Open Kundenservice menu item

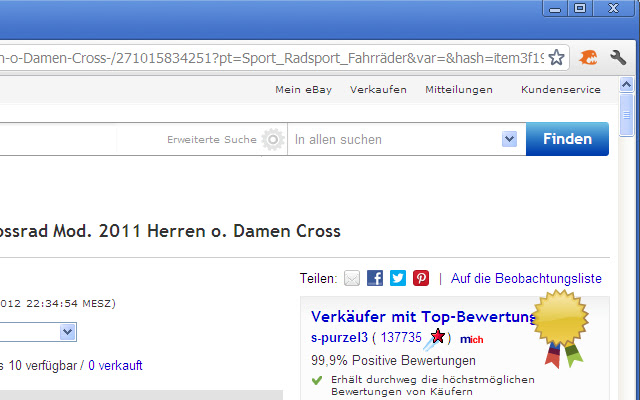pyautogui.click(x=561, y=90)
